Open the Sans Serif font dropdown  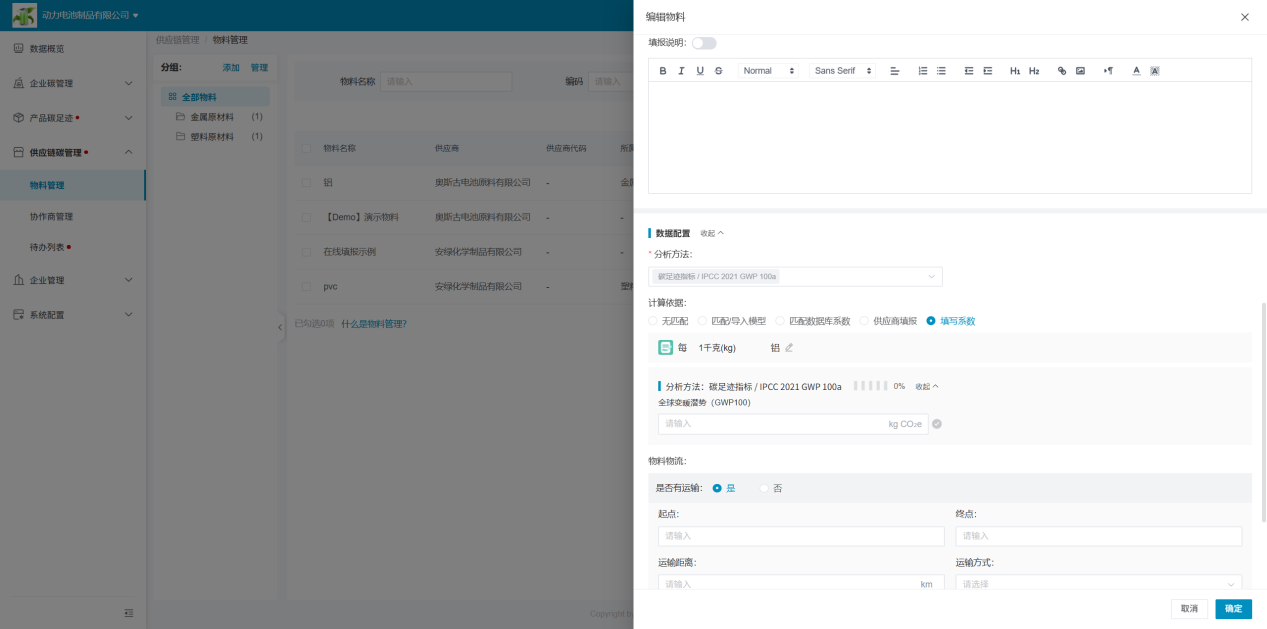point(842,71)
